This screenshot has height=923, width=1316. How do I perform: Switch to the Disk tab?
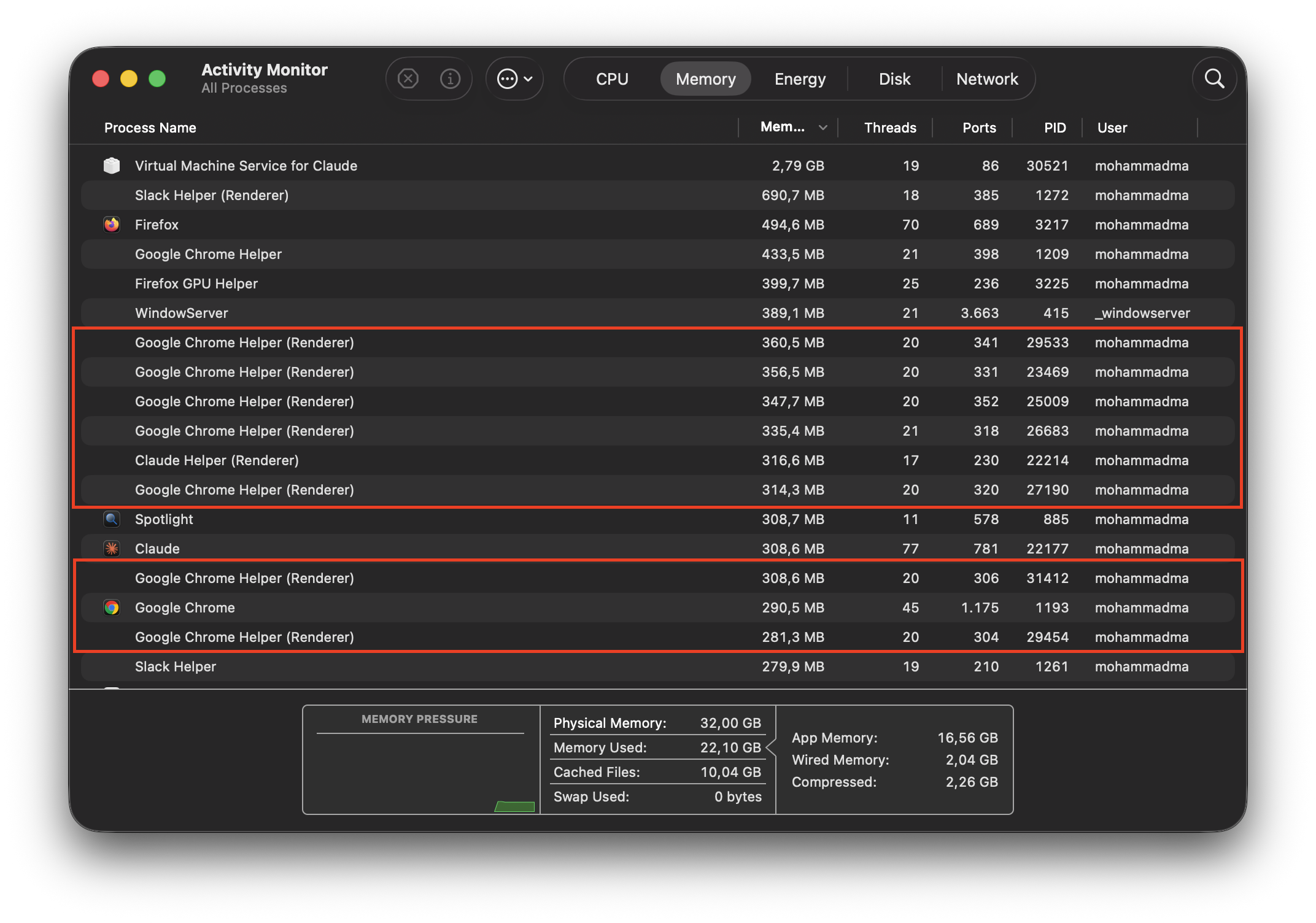894,79
